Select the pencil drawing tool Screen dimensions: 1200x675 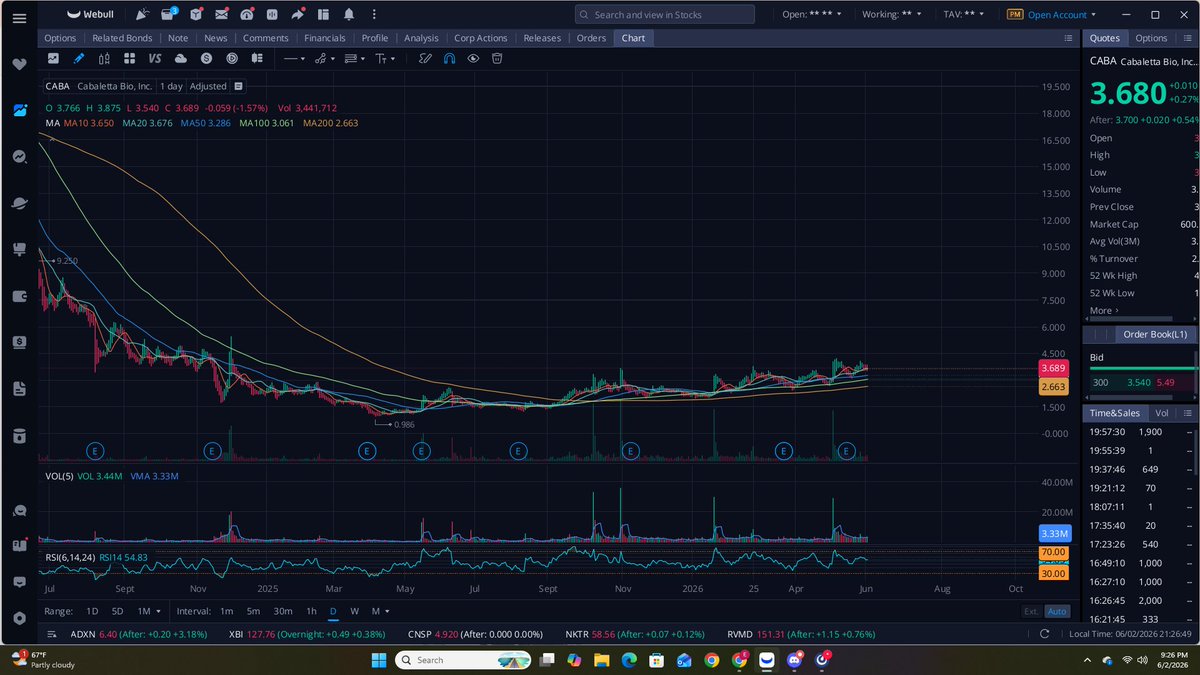(79, 59)
